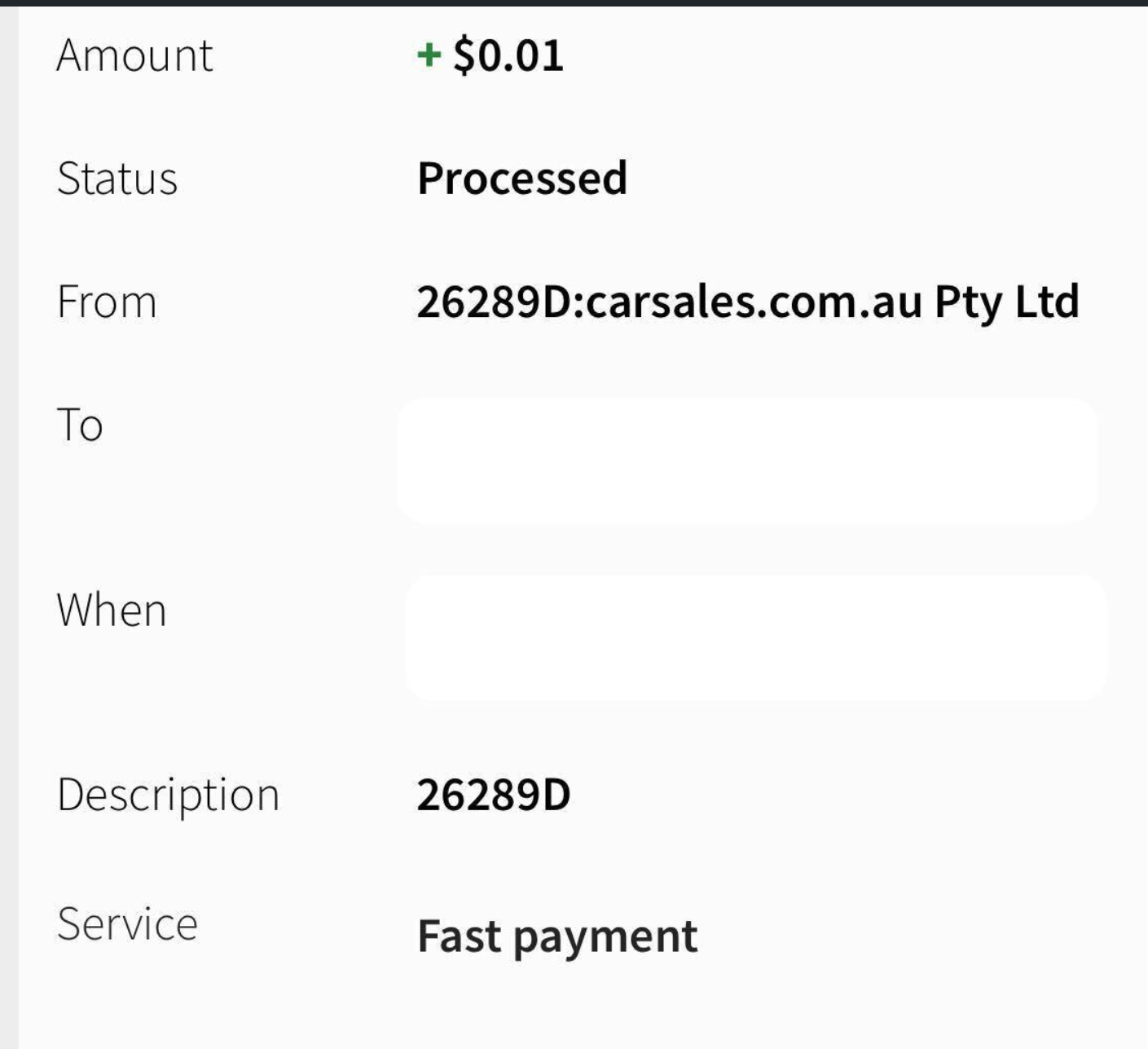The image size is (1148, 1049).
Task: Select the 26289D description value
Action: click(494, 795)
